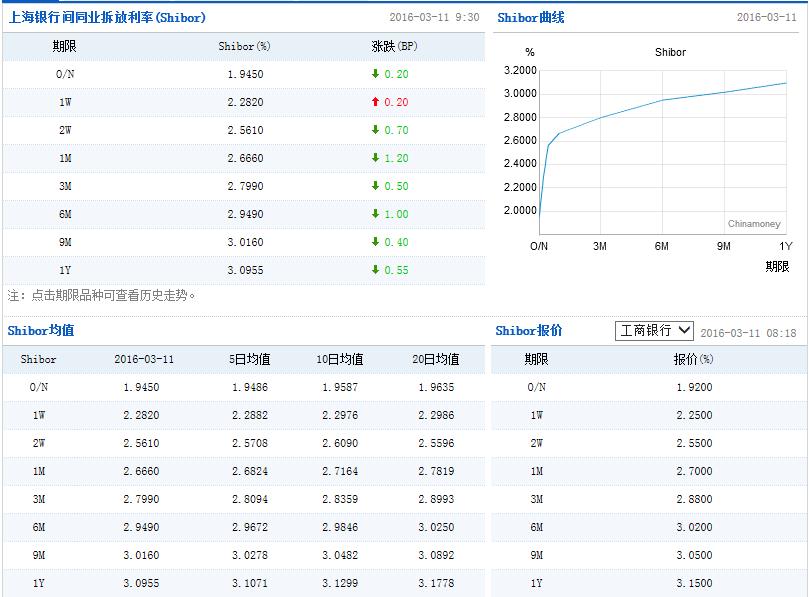Select the O/N term in the Shibor rate table

click(x=62, y=74)
